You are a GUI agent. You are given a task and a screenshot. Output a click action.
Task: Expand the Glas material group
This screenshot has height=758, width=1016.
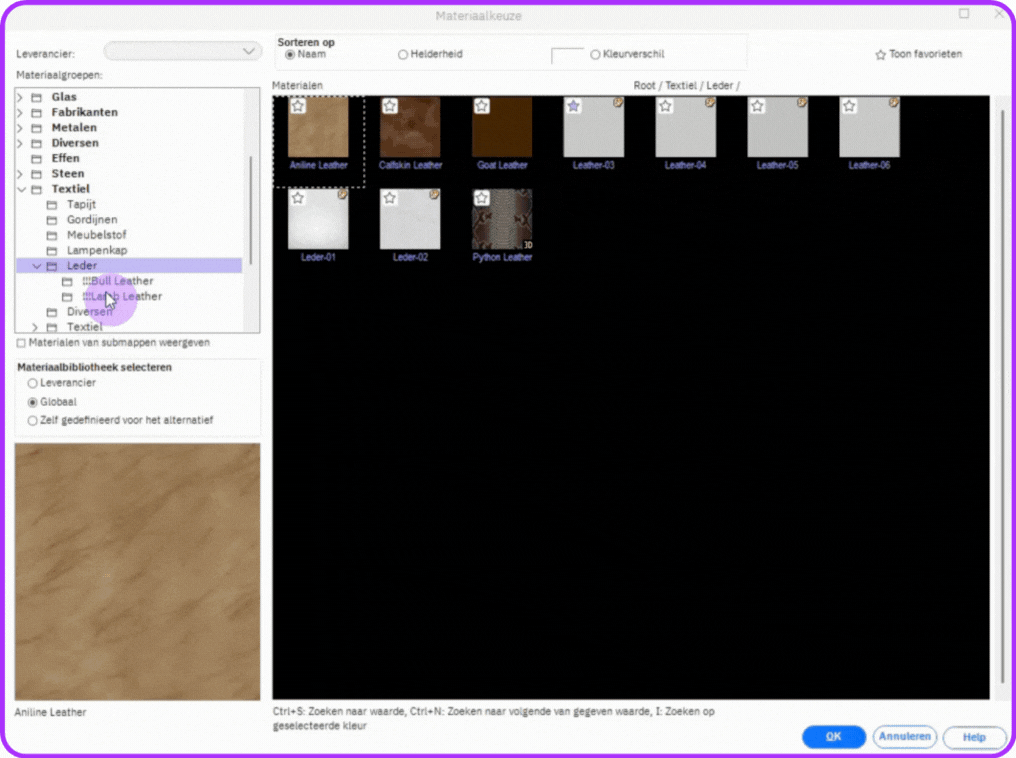(x=20, y=97)
